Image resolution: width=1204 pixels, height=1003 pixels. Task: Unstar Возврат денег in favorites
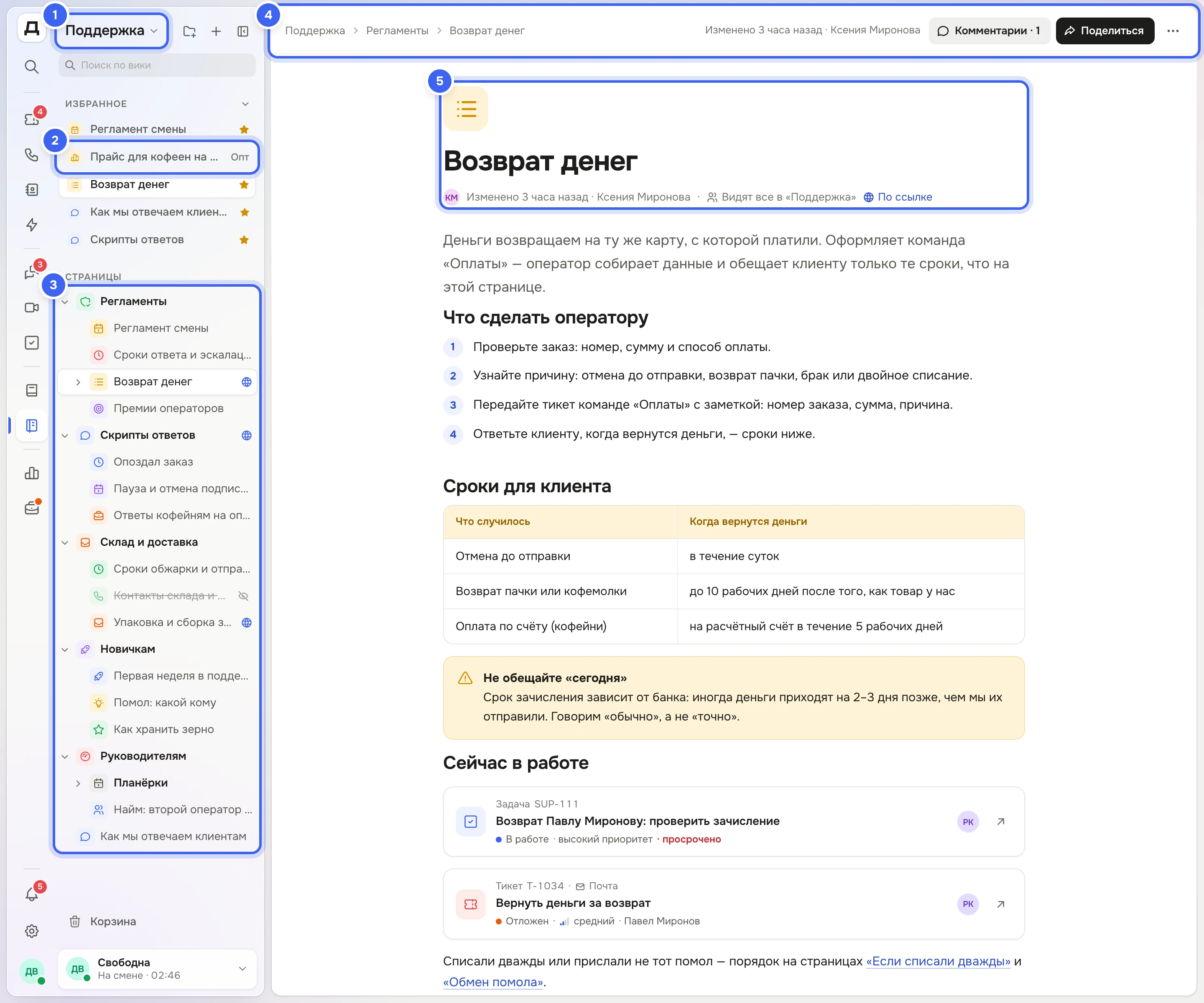click(244, 185)
